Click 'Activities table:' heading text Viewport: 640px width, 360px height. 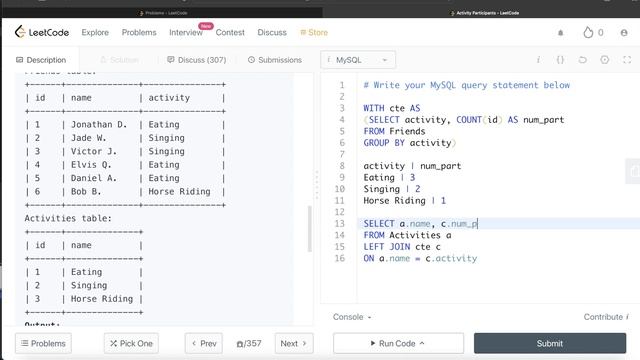click(x=68, y=218)
